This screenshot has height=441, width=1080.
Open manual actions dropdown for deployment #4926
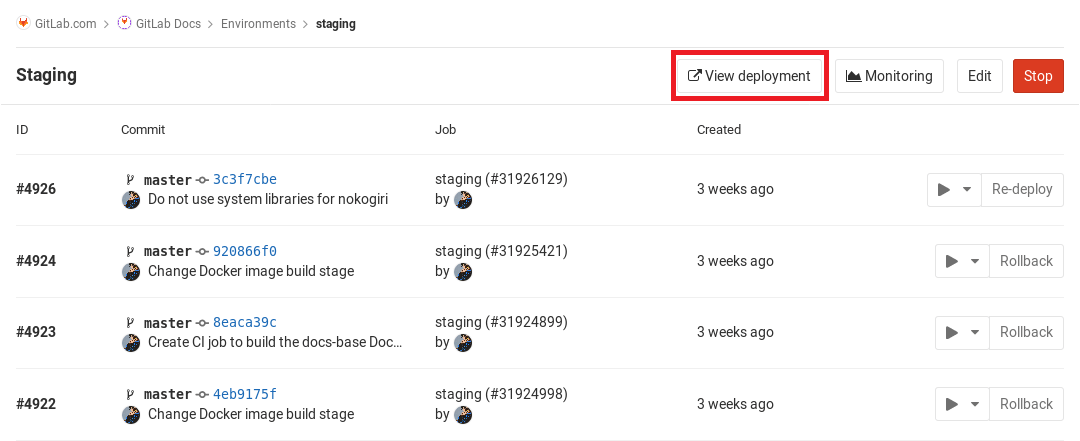click(954, 189)
